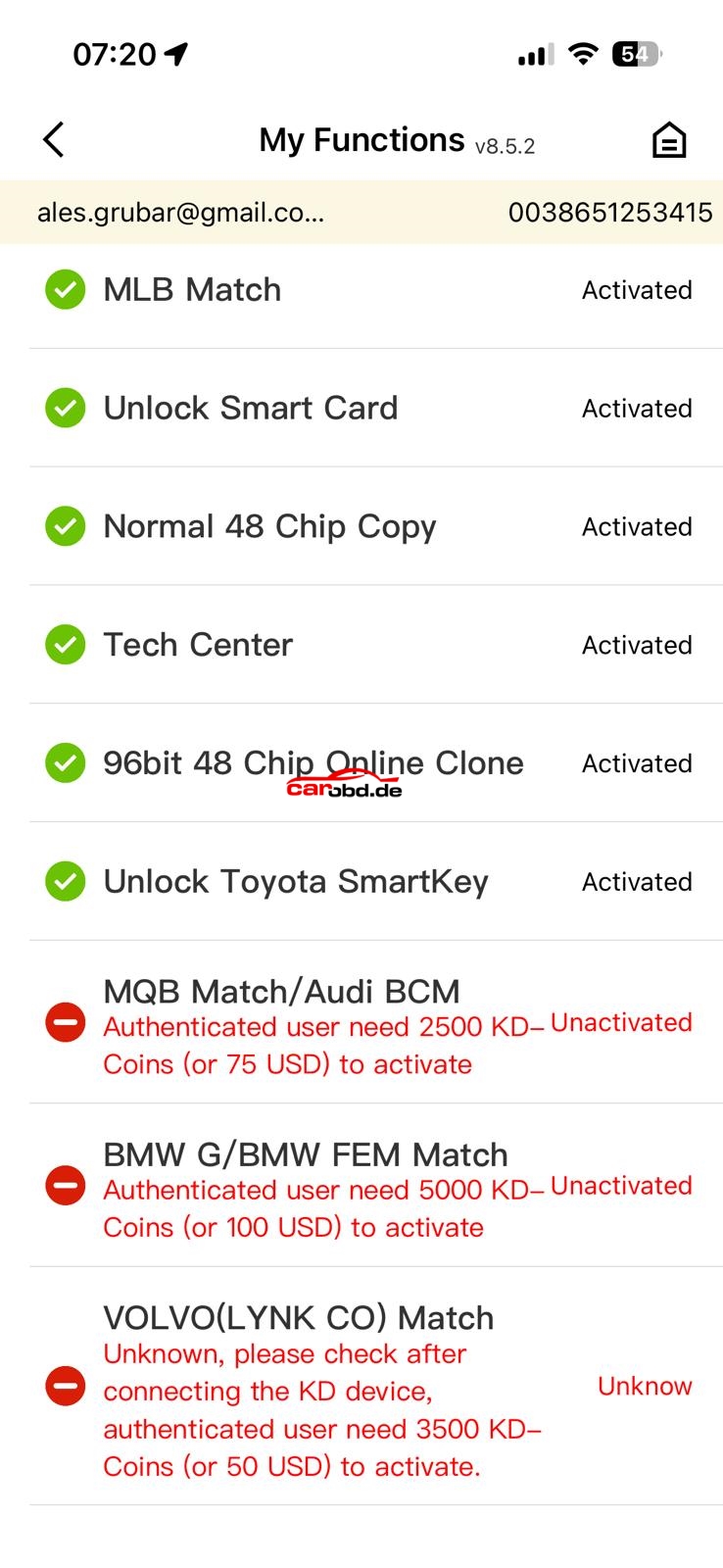This screenshot has width=723, height=1568.
Task: Click green check beside Normal 48 Chip Copy
Action: click(x=66, y=527)
